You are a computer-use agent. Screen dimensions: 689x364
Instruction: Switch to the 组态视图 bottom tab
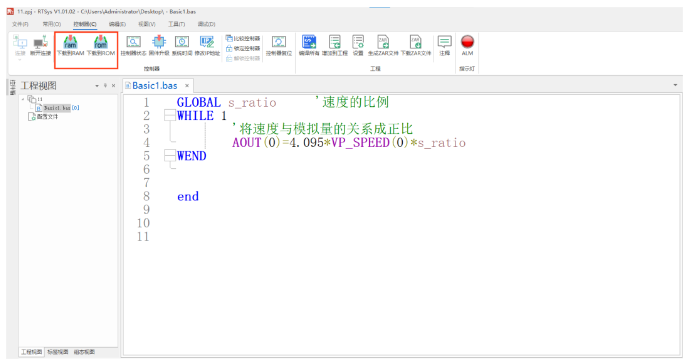coord(84,352)
